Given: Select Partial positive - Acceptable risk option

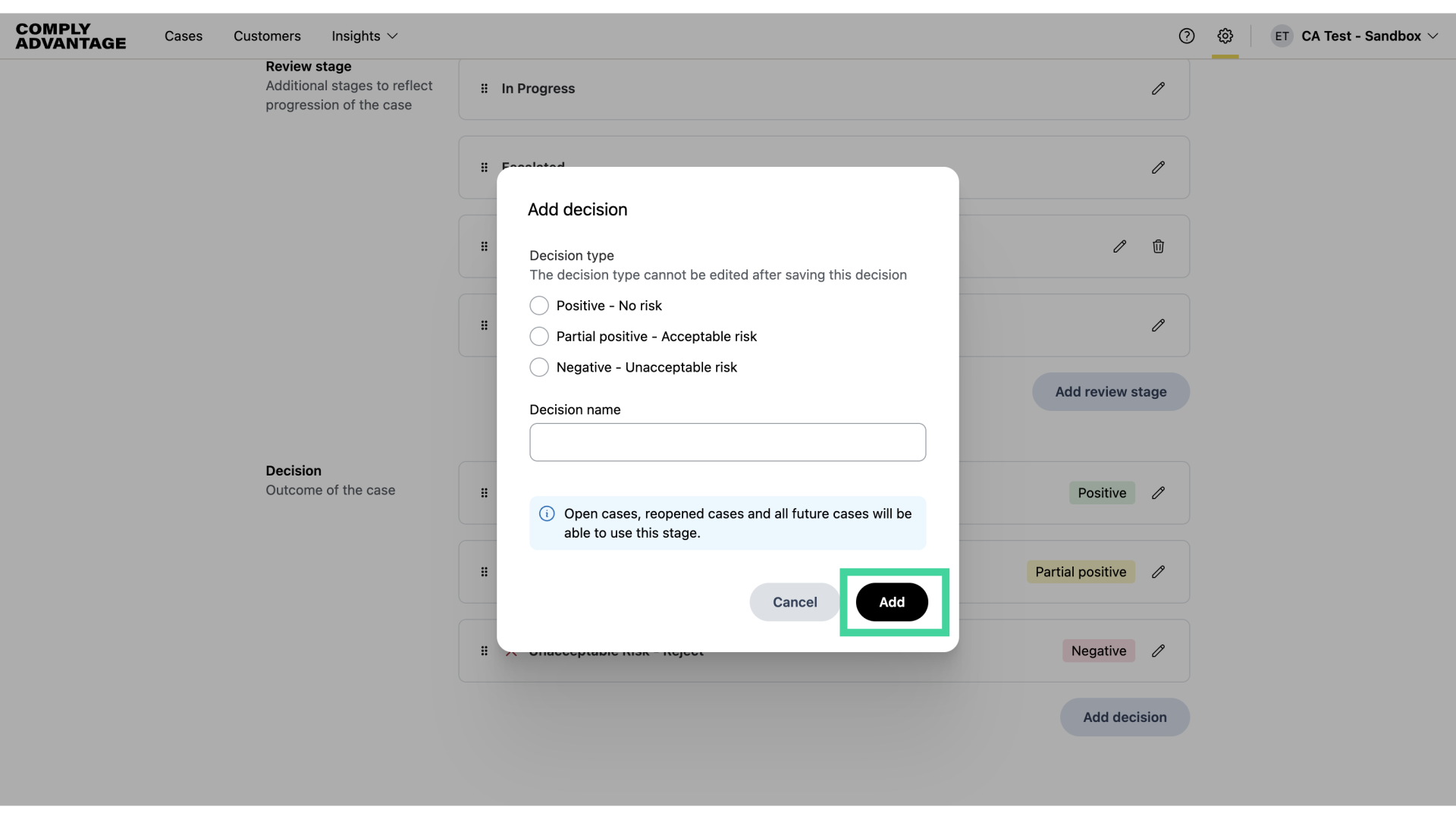Looking at the screenshot, I should [x=540, y=336].
